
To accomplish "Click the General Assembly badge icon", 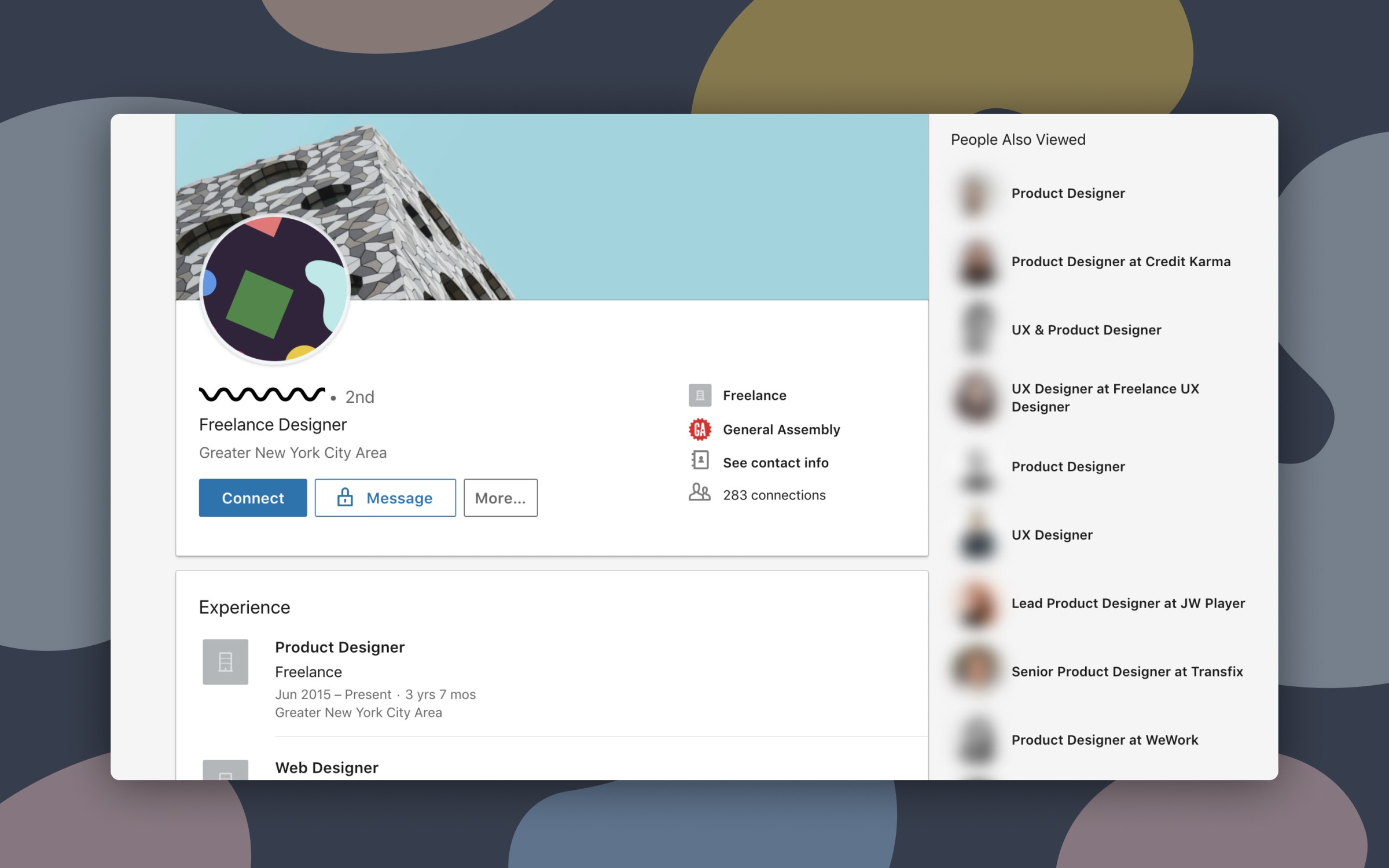I will [700, 429].
